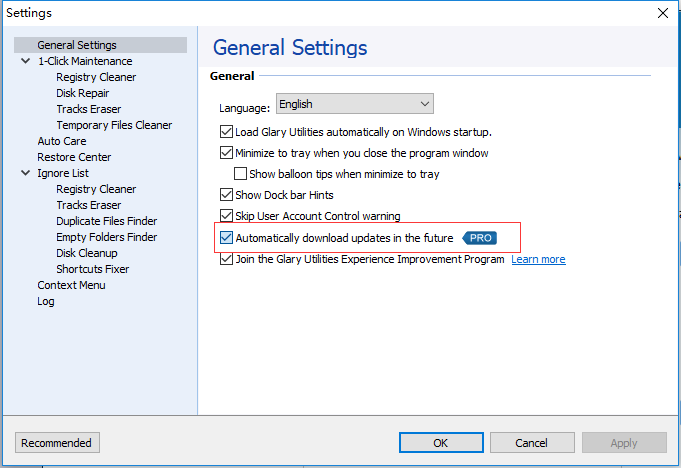
Task: Uncheck Minimize to tray when closing
Action: 226,153
